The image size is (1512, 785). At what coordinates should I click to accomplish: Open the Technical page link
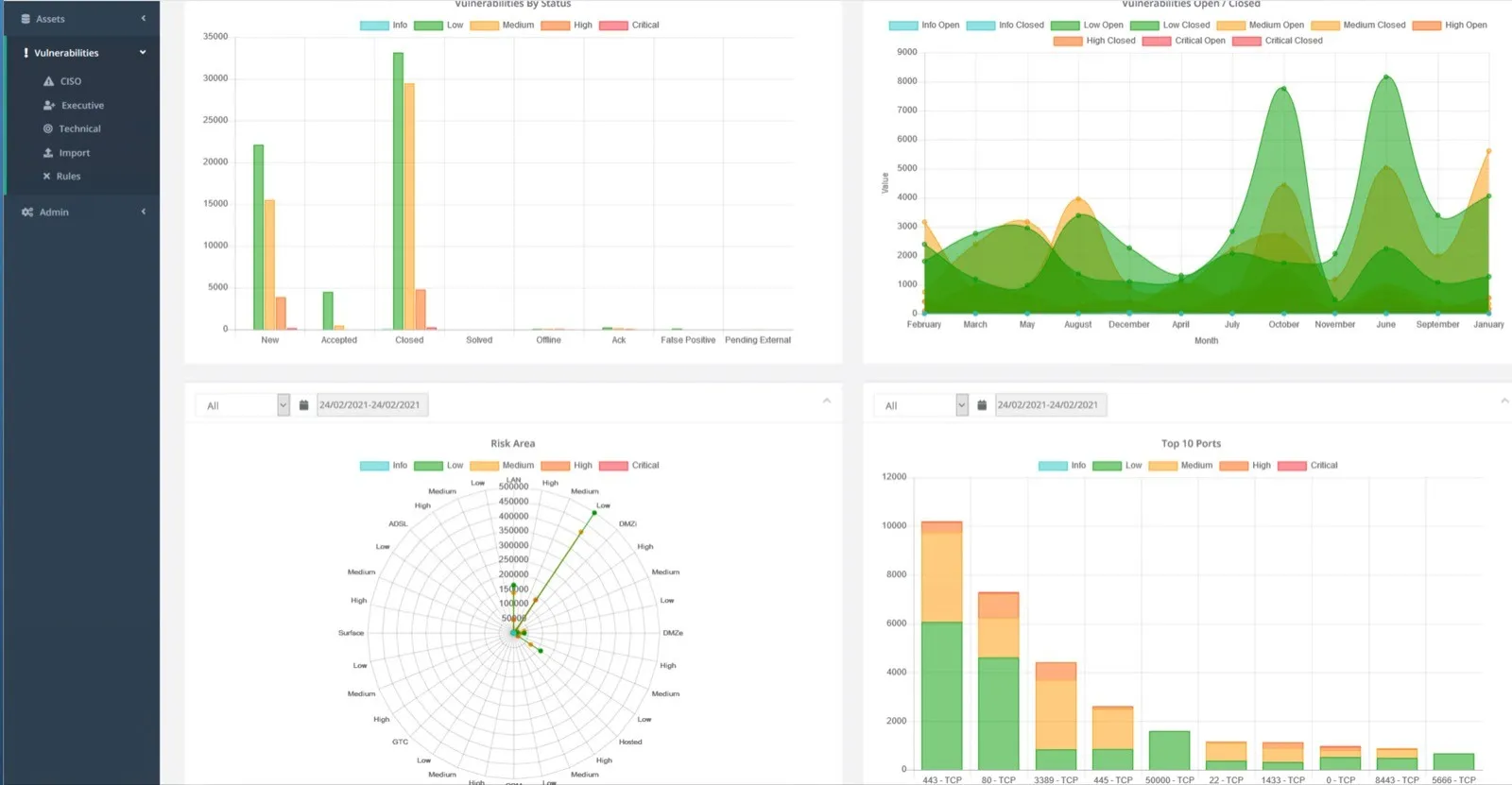pos(79,128)
